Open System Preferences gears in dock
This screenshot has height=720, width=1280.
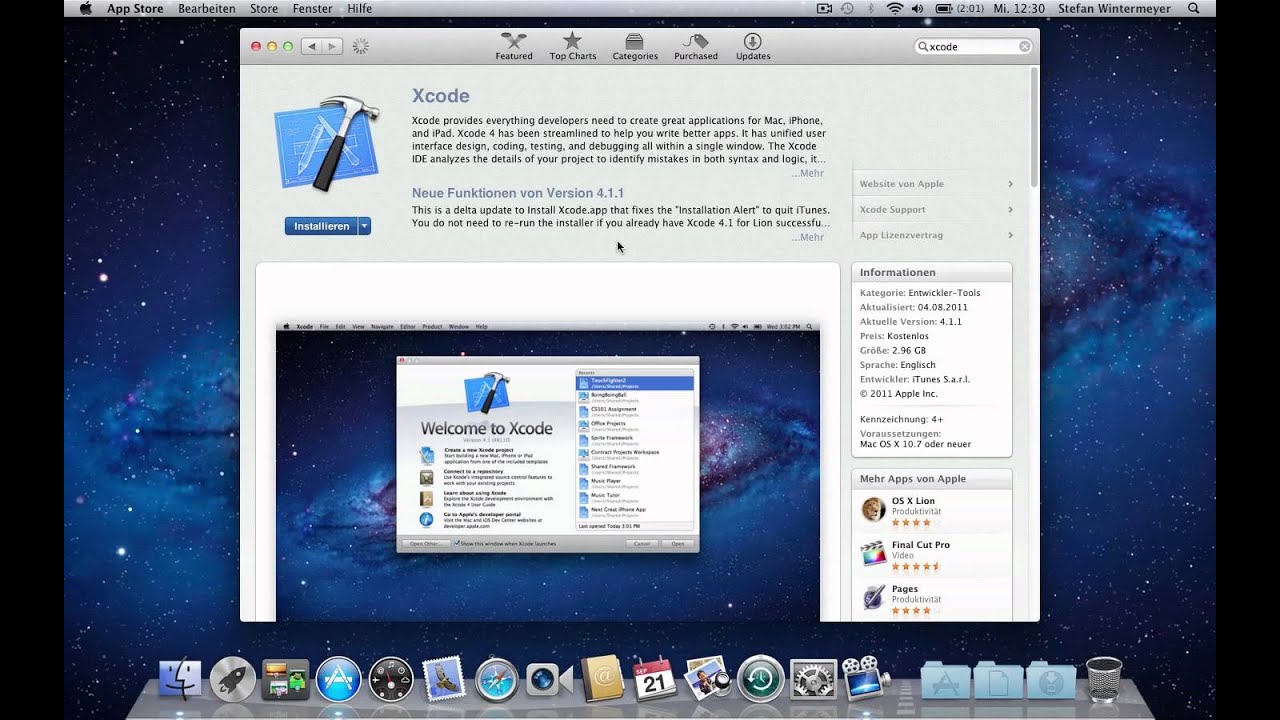tap(813, 679)
